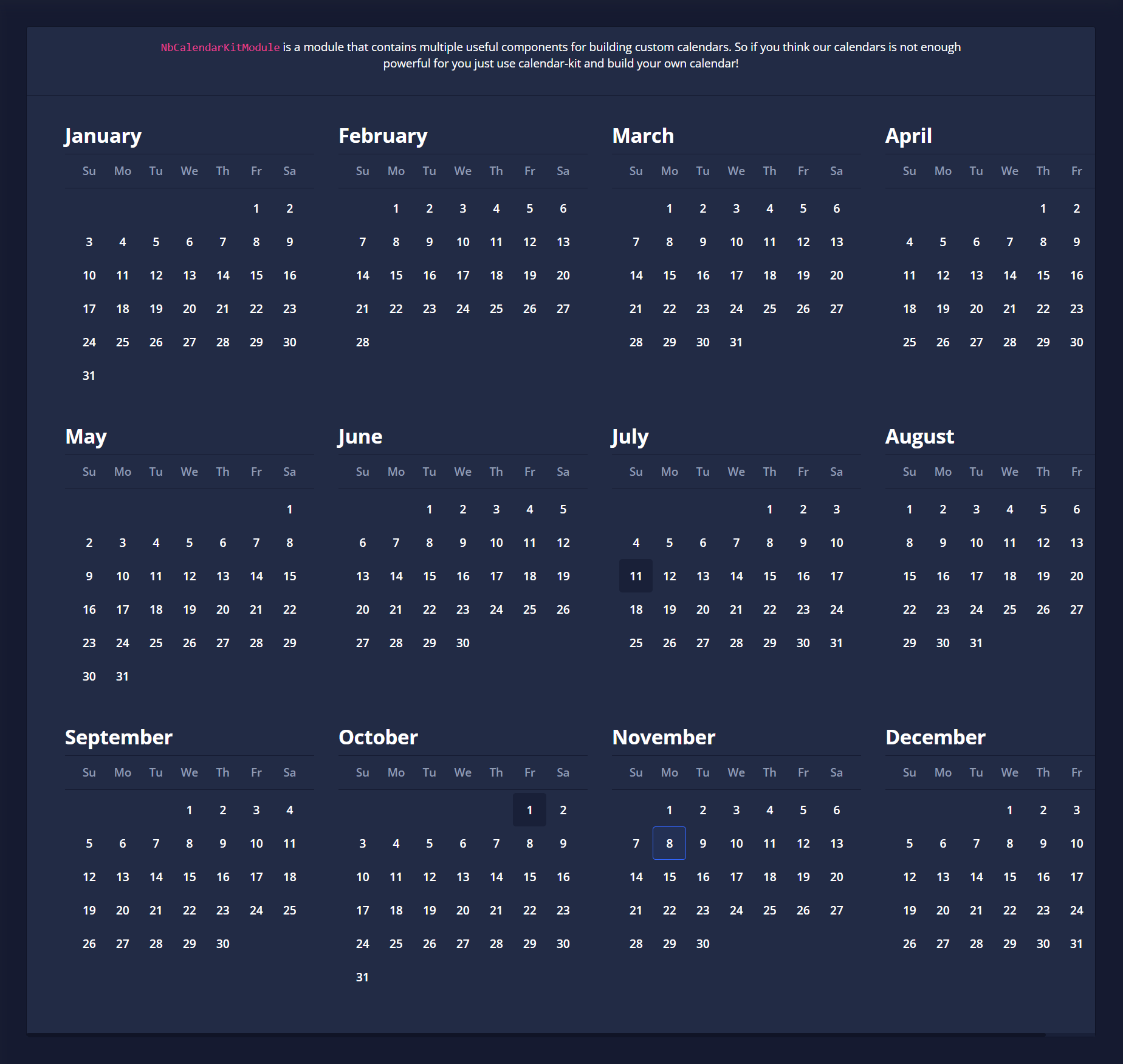Click October 31 date
1123x1064 pixels.
click(362, 976)
